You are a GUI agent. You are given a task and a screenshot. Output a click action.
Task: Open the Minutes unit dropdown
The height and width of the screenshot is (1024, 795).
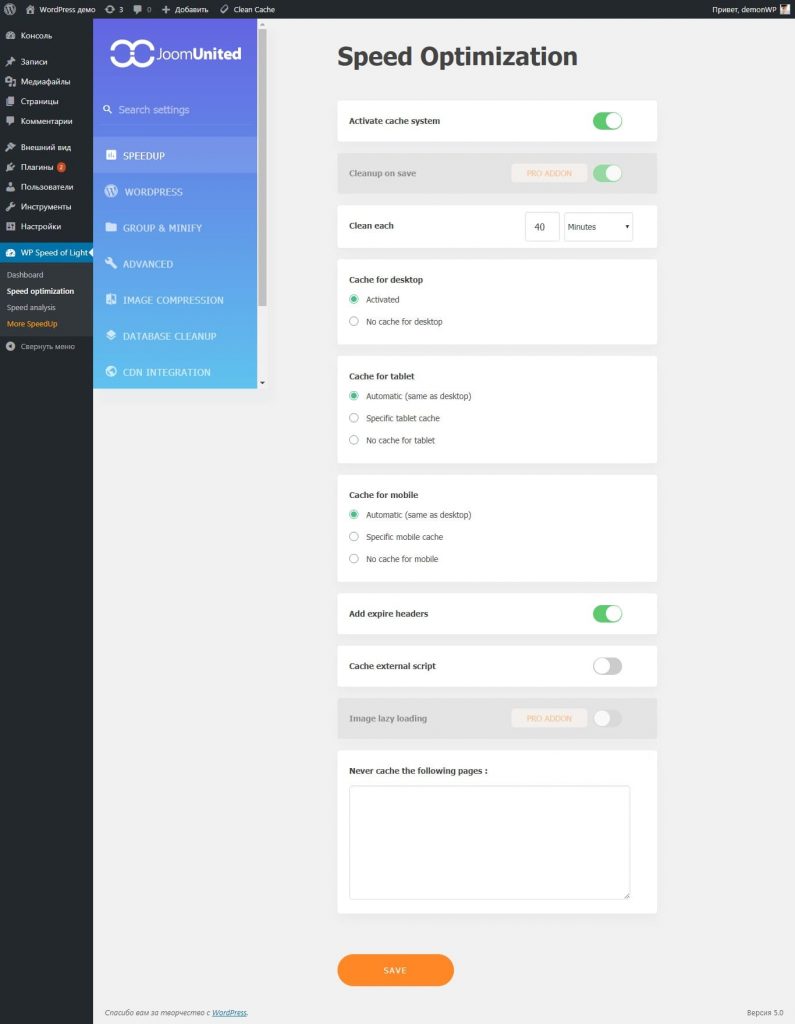tap(598, 227)
